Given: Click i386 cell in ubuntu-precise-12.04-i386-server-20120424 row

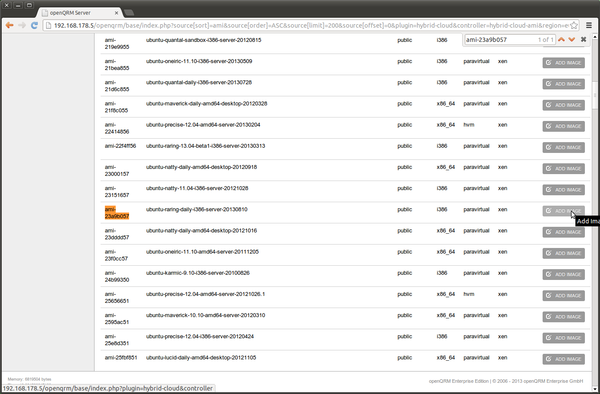Looking at the screenshot, I should click(442, 336).
